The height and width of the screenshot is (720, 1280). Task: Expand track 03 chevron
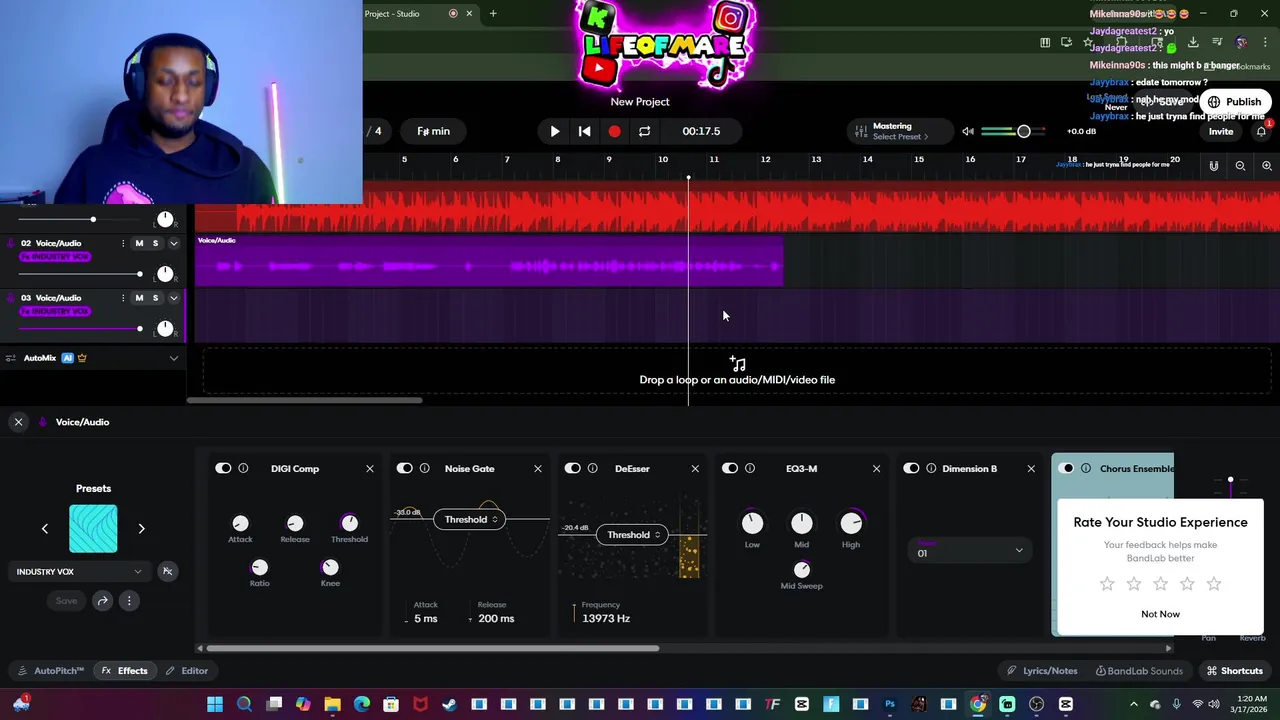point(173,298)
